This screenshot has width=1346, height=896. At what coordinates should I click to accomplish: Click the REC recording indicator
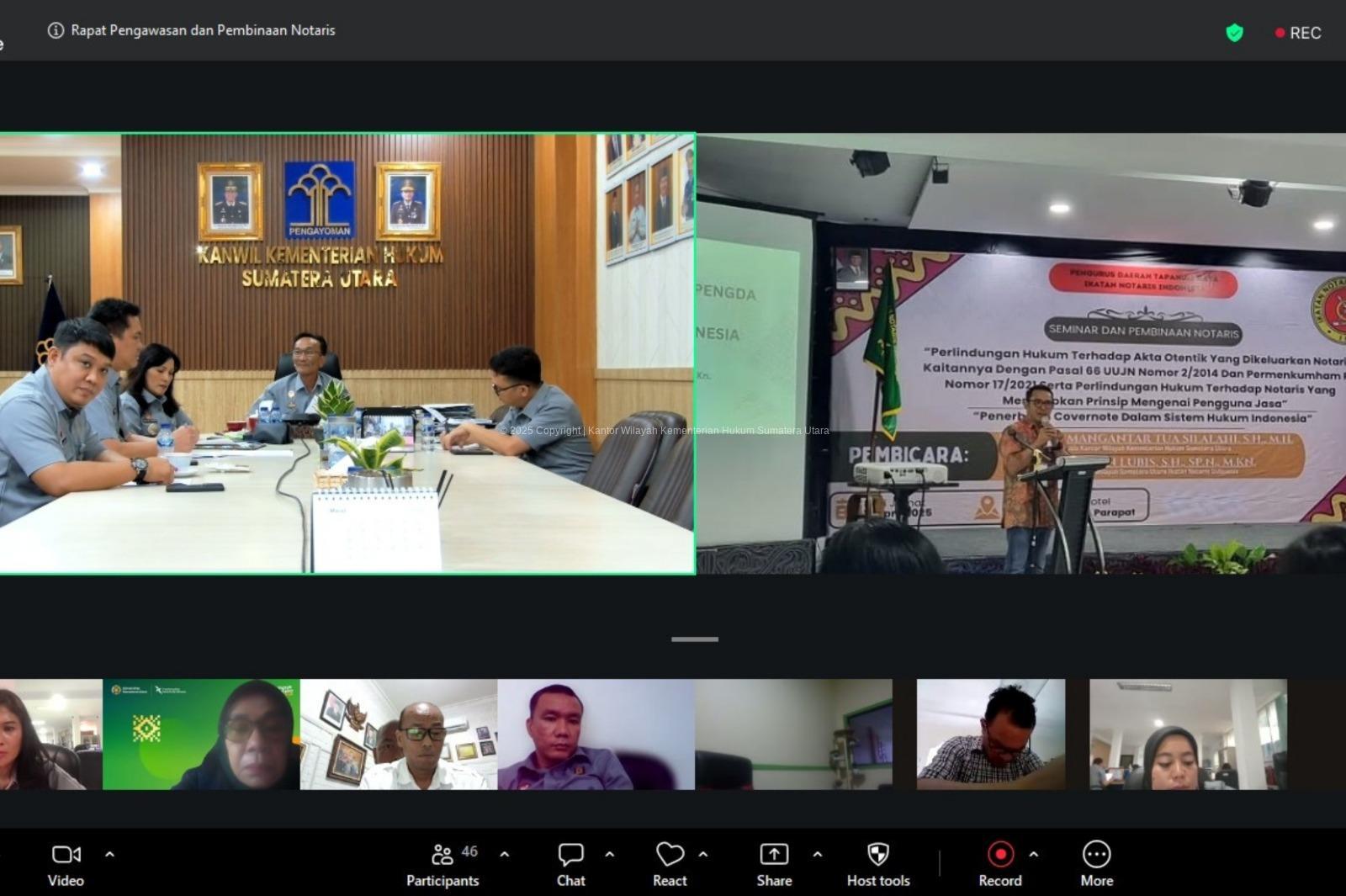pyautogui.click(x=1298, y=33)
